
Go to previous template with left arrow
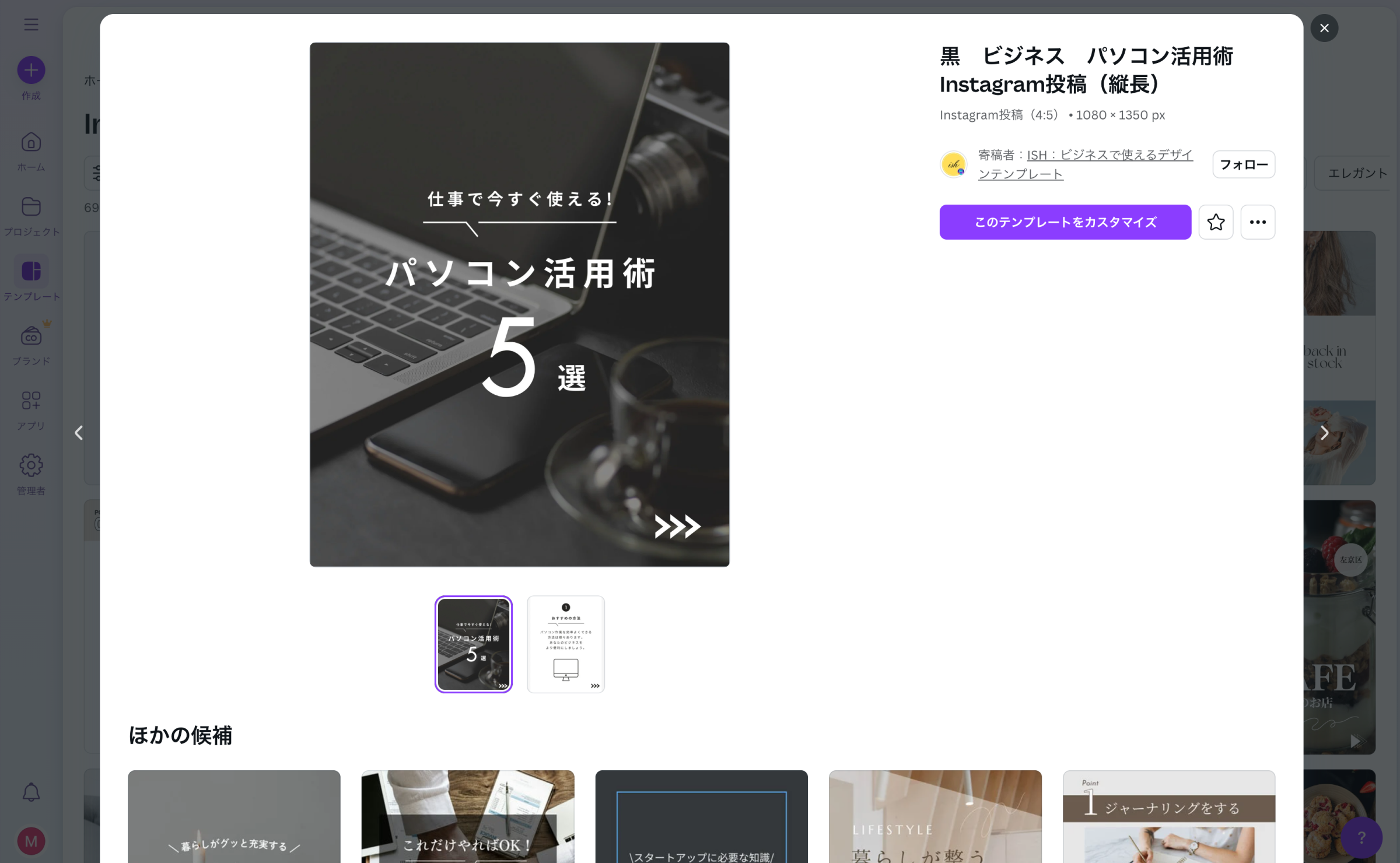pos(79,433)
